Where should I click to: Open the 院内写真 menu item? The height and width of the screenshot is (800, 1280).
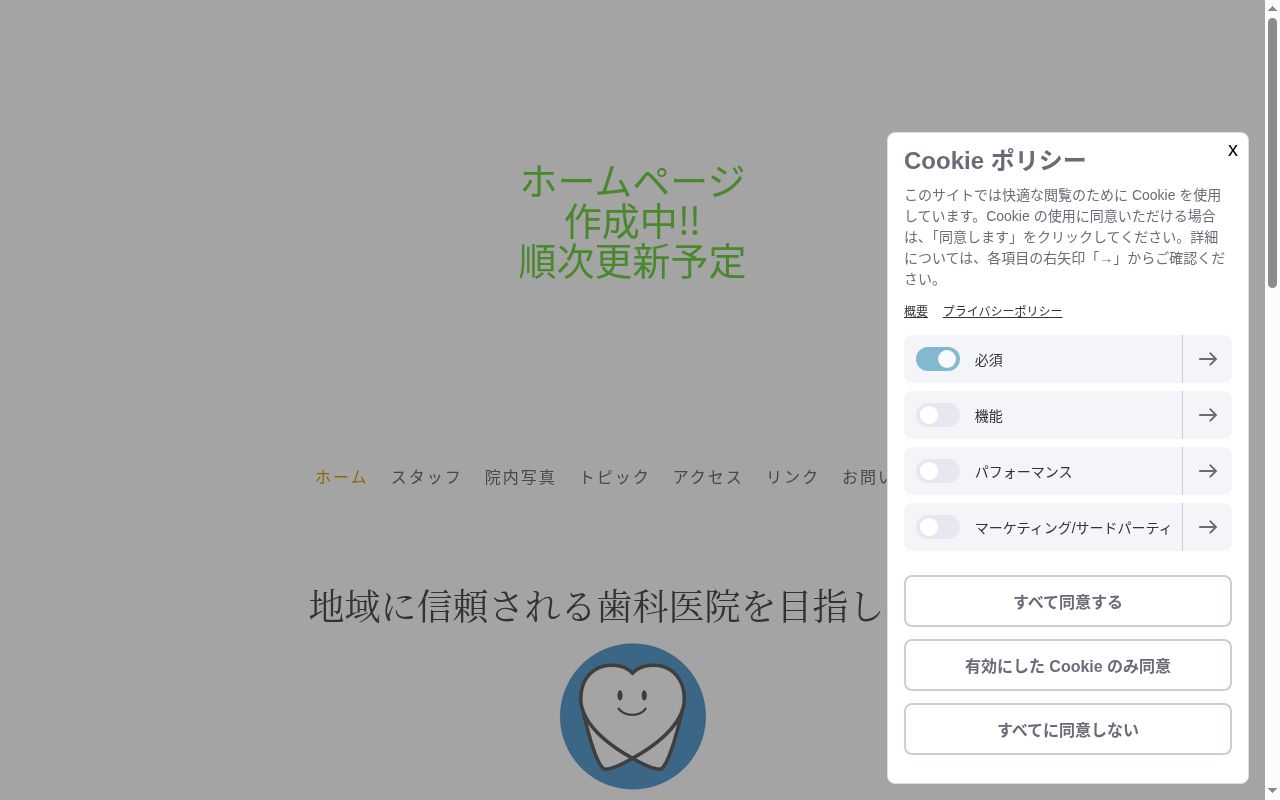520,477
